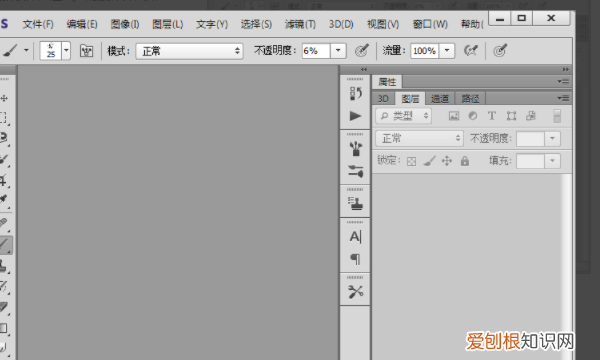Toggle smart object filter icon
The width and height of the screenshot is (600, 360).
531,116
